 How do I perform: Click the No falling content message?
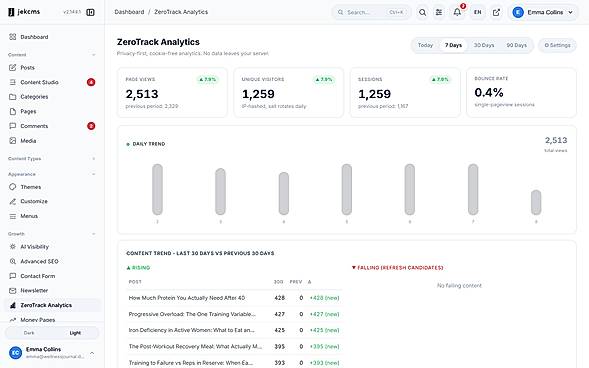pos(459,286)
